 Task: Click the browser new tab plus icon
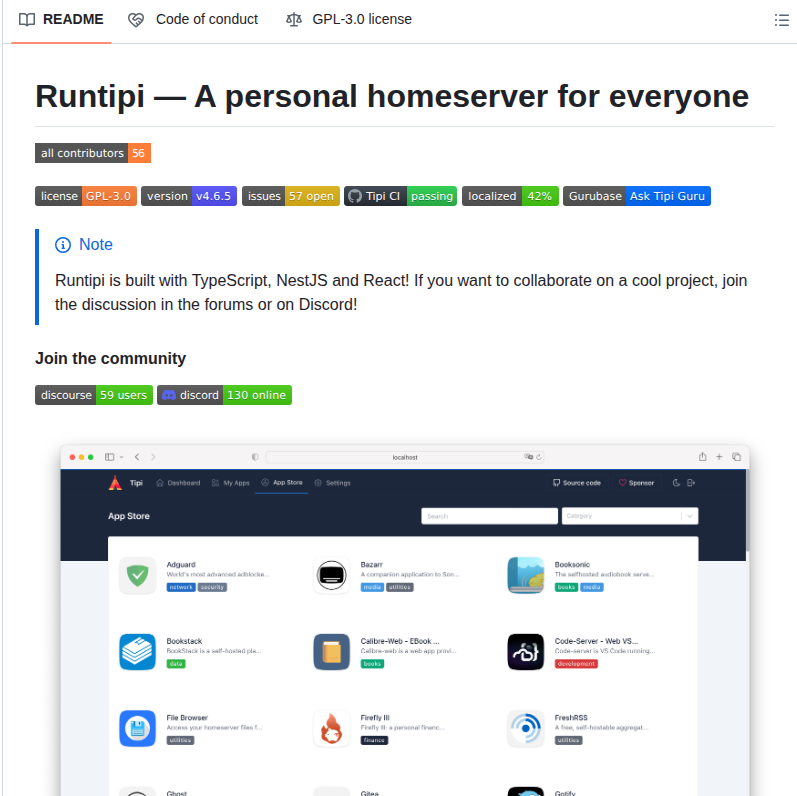(x=719, y=457)
